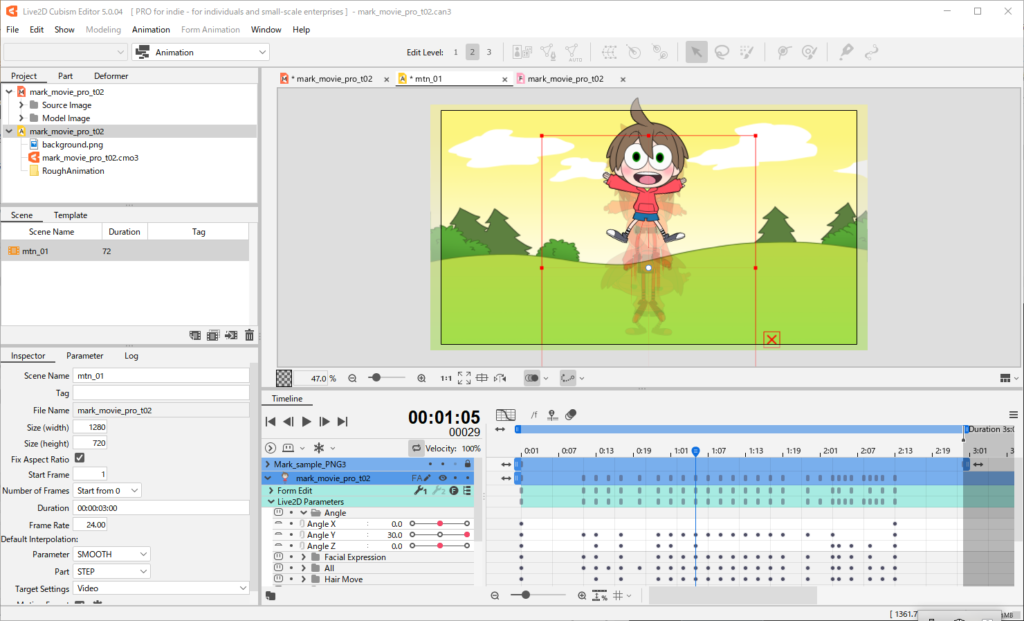Delete the selected scene with the trash icon
Viewport: 1024px width, 621px height.
click(248, 335)
